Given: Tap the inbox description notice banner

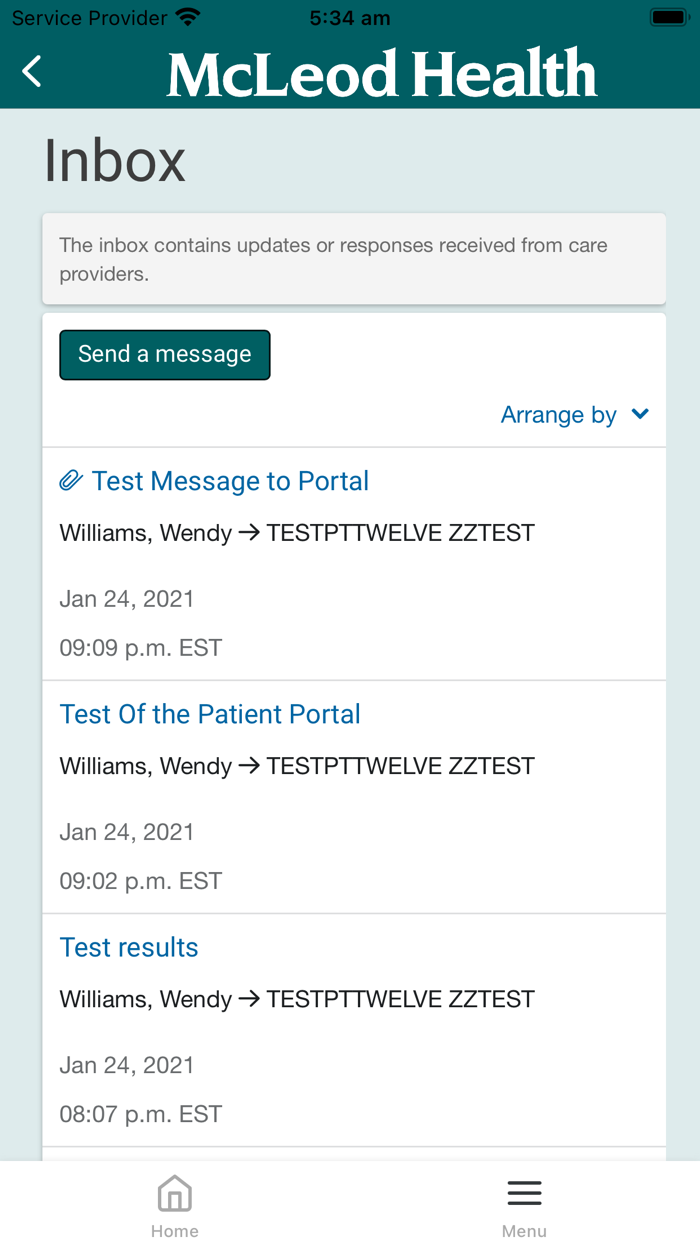Looking at the screenshot, I should point(354,258).
